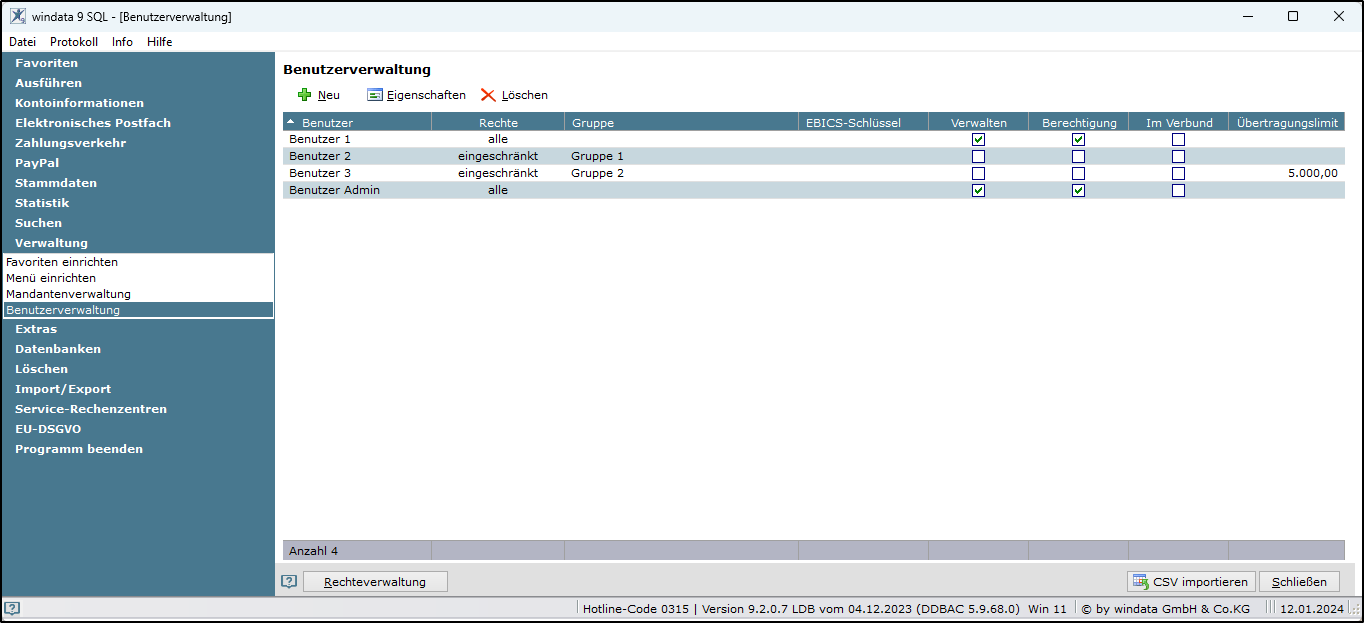Check Im Verbund for Benutzer 3
The width and height of the screenshot is (1364, 623).
1178,173
